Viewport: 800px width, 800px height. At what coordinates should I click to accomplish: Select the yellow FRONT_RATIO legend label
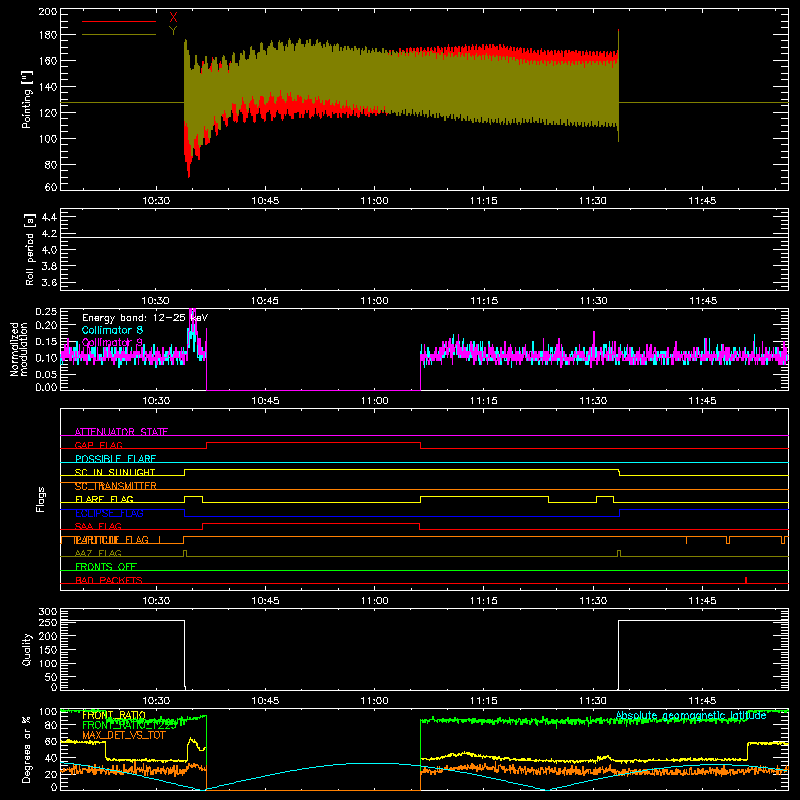(x=114, y=715)
